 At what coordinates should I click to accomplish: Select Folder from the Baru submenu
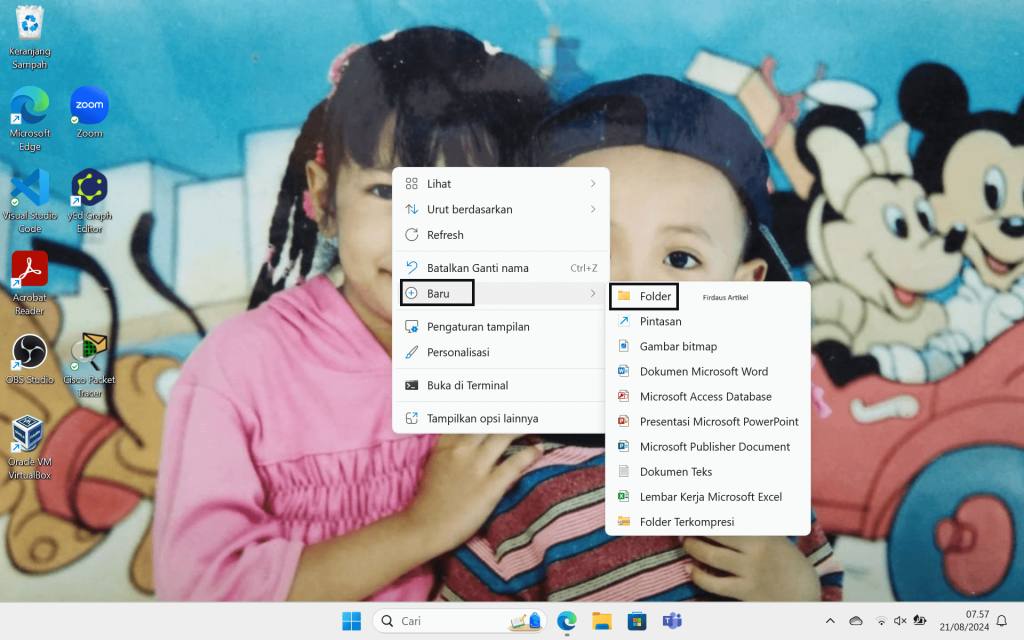pos(655,296)
